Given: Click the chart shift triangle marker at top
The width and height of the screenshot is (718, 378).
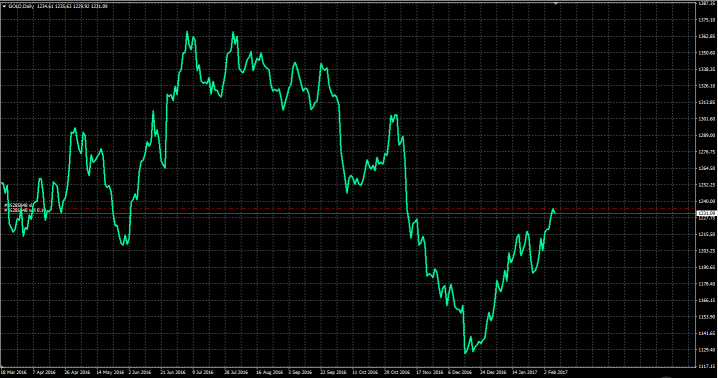Looking at the screenshot, I should [556, 4].
